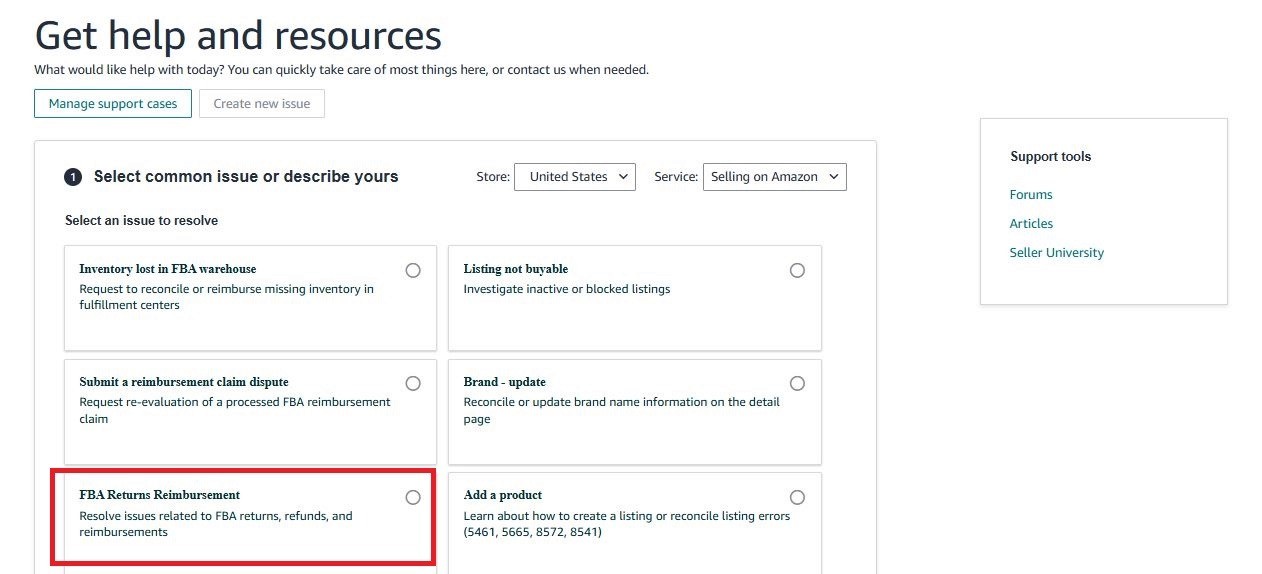Click the Support tools heading
Viewport: 1262px width, 574px height.
point(1050,157)
